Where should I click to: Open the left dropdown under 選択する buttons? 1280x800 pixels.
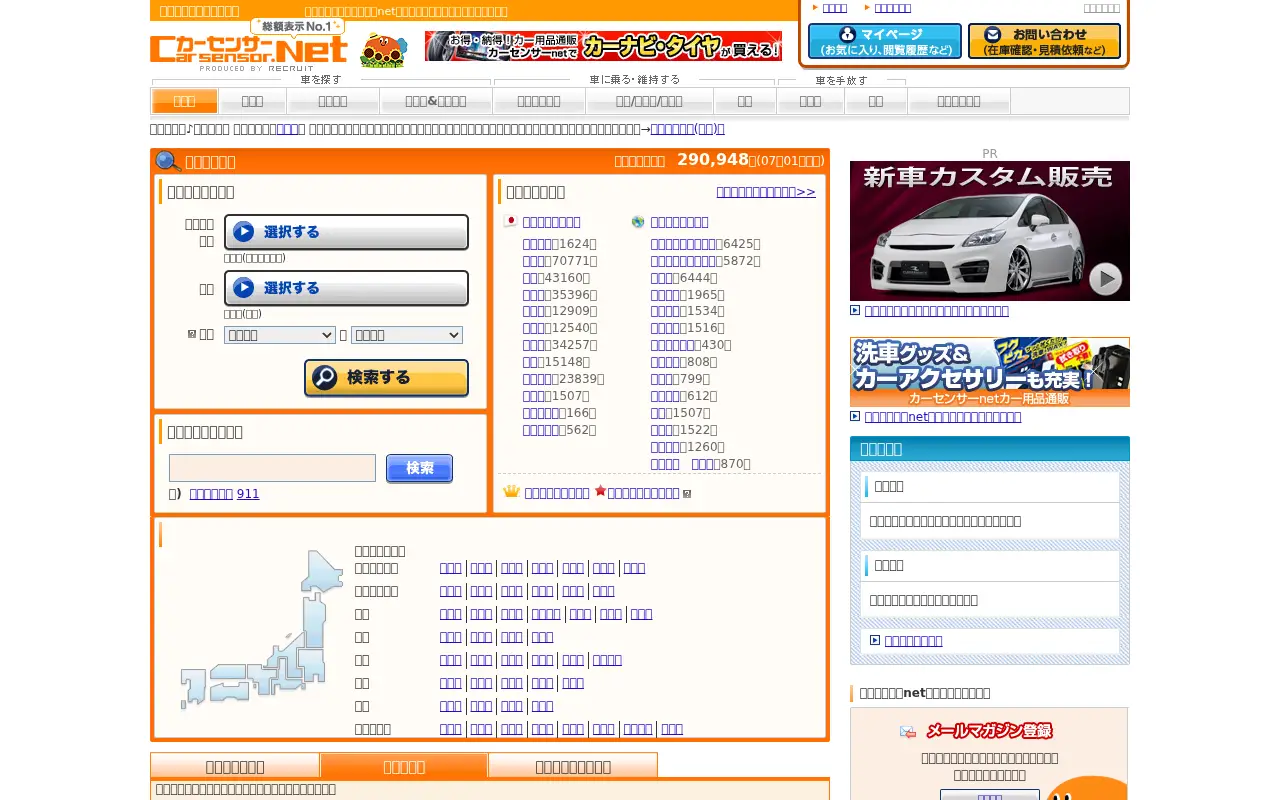(280, 335)
